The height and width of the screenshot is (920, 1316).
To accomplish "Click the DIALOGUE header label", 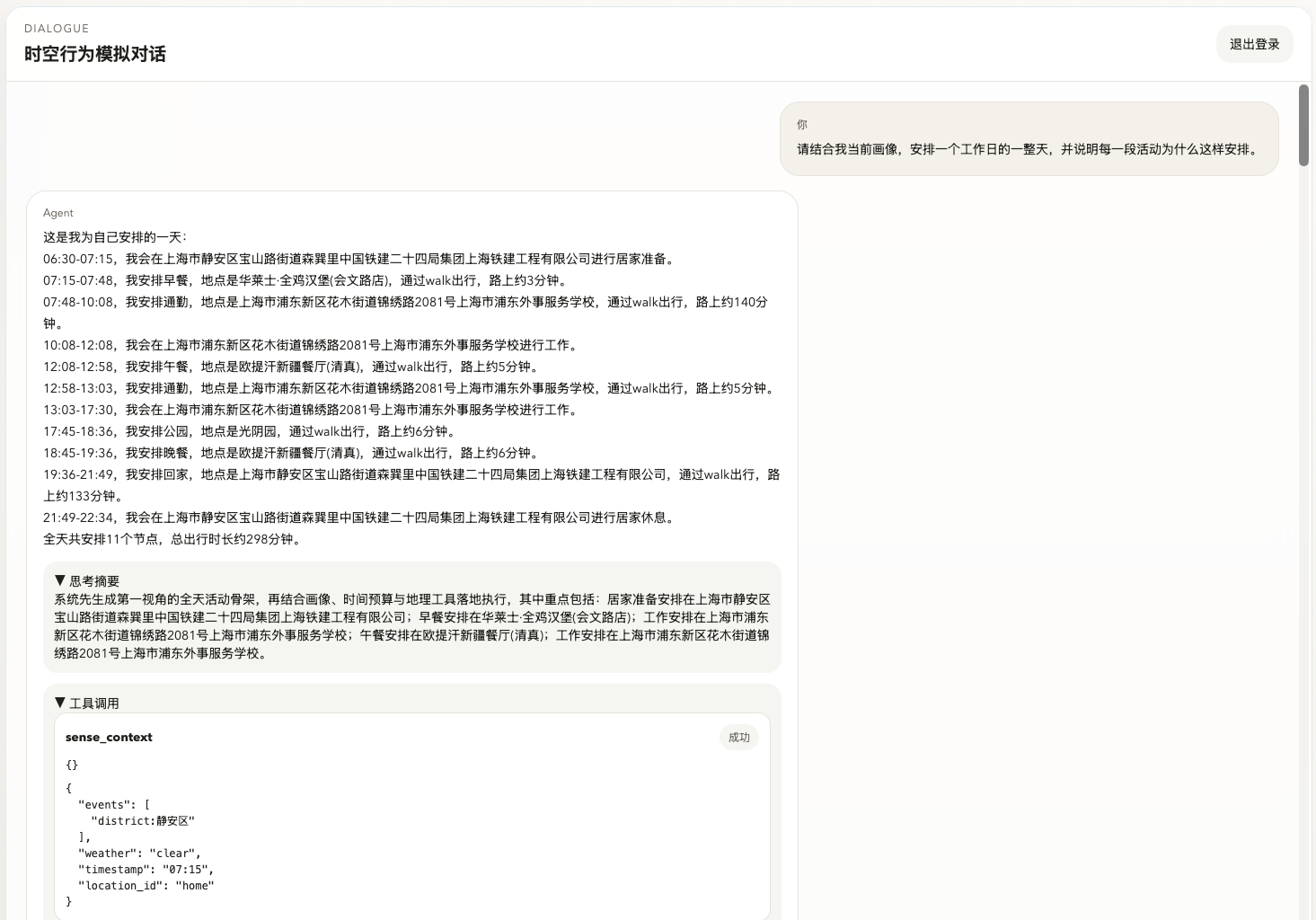I will point(57,28).
